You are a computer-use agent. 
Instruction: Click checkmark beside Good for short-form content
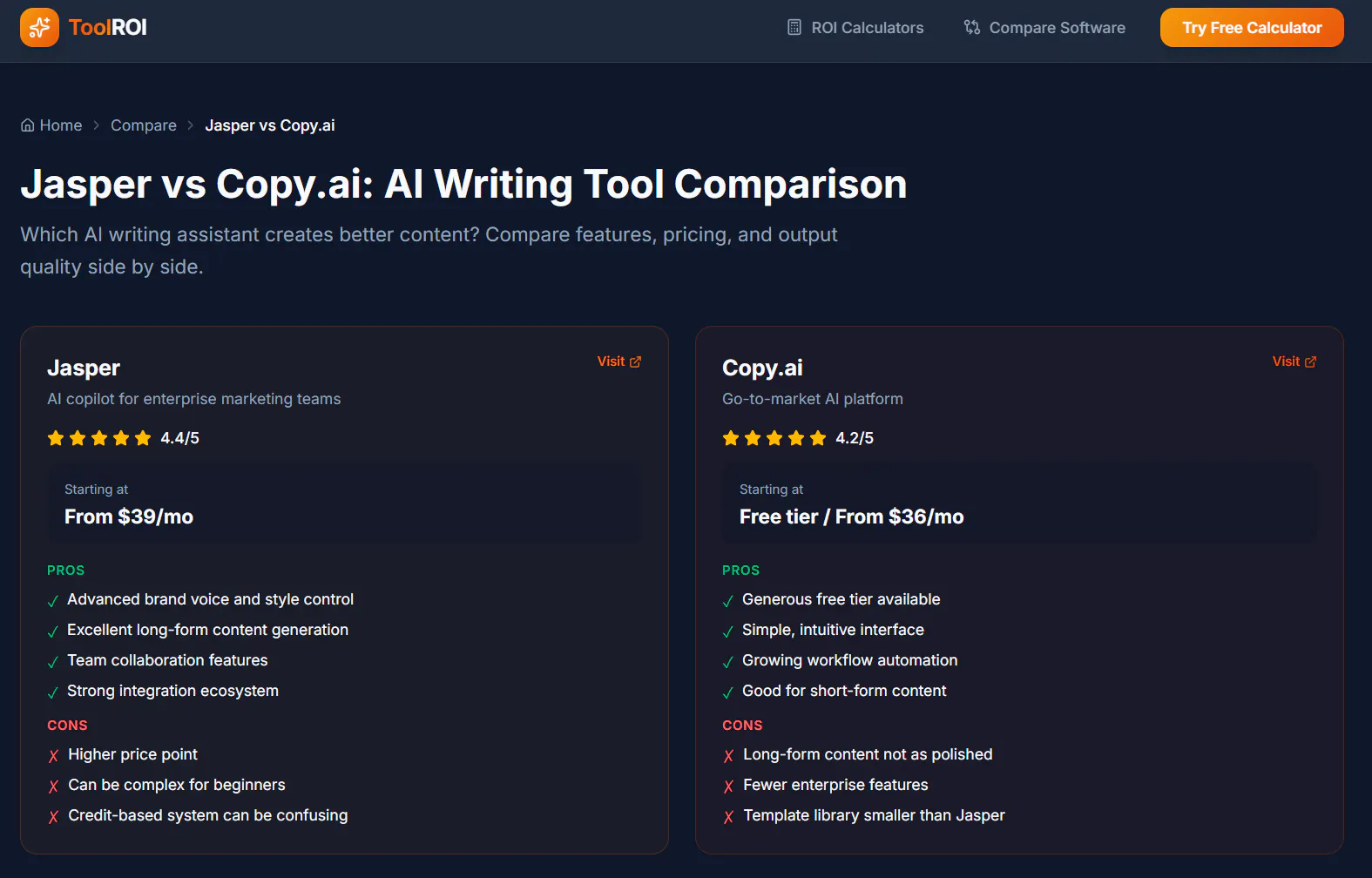(728, 692)
